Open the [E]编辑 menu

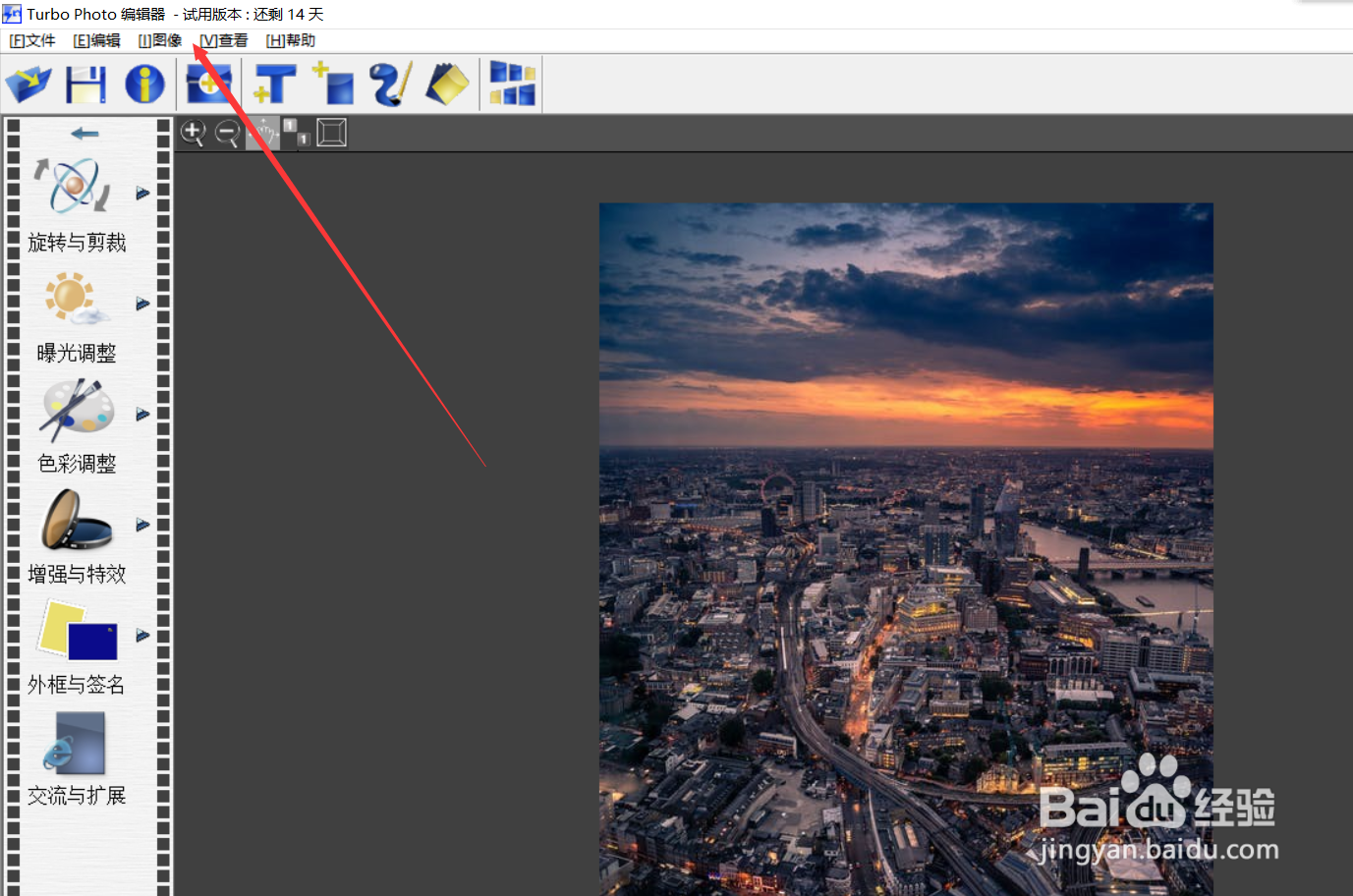coord(96,40)
